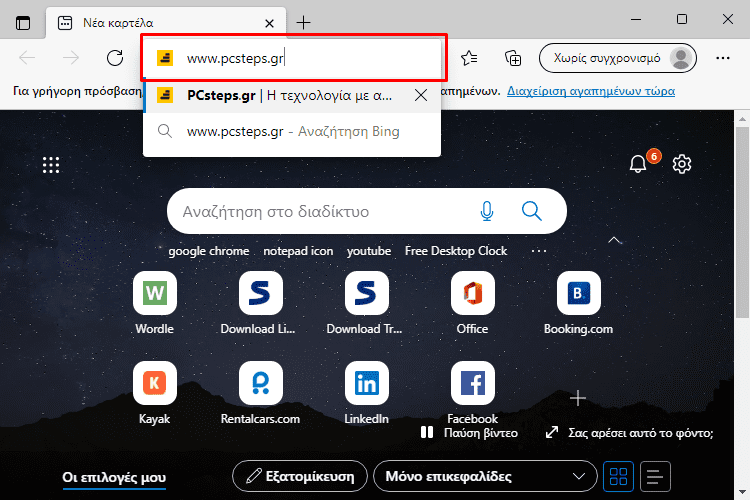Open page settings gear icon

(x=682, y=164)
